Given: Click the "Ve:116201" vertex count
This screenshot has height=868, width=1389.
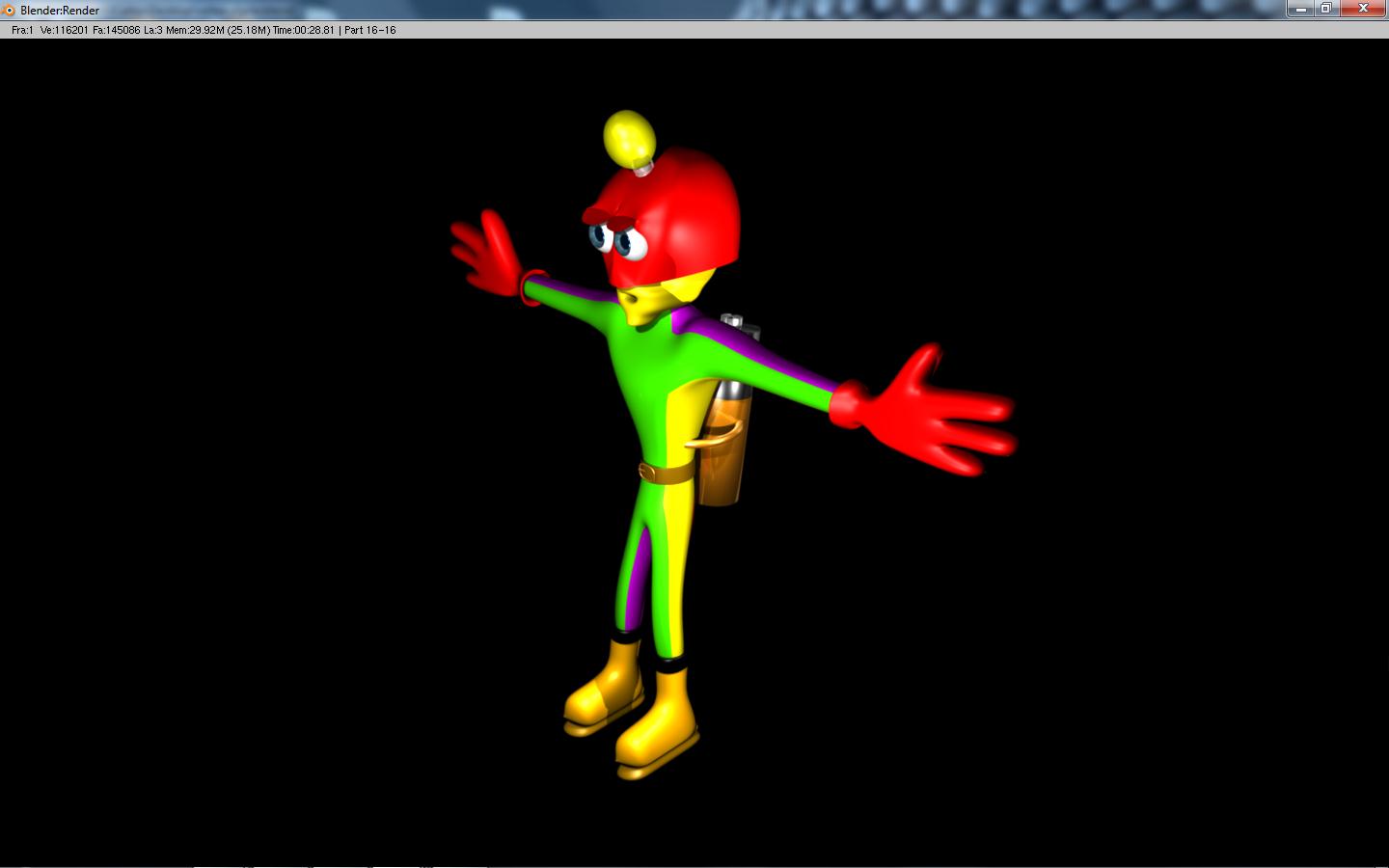Looking at the screenshot, I should (65, 30).
